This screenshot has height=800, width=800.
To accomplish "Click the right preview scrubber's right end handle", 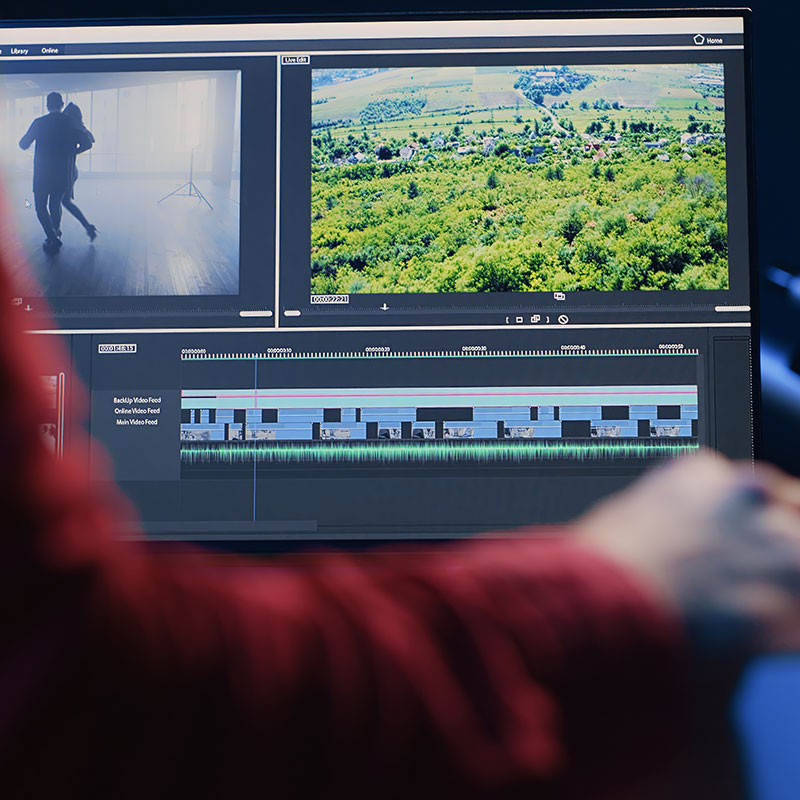I will click(732, 309).
